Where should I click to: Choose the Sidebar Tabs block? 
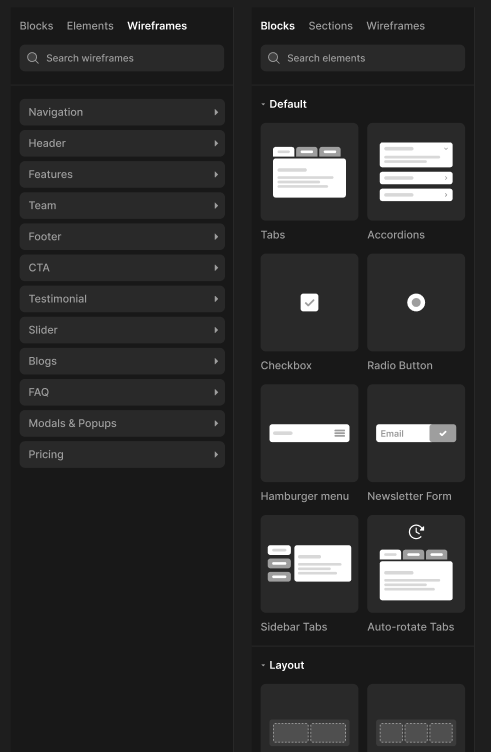(x=309, y=564)
